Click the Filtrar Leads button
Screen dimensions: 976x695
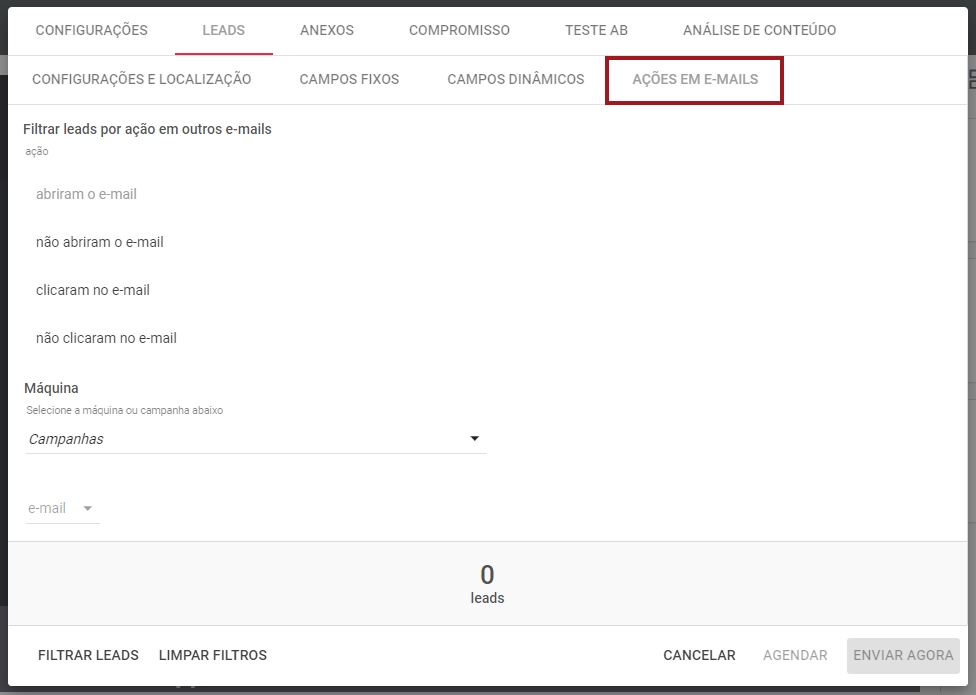(88, 655)
